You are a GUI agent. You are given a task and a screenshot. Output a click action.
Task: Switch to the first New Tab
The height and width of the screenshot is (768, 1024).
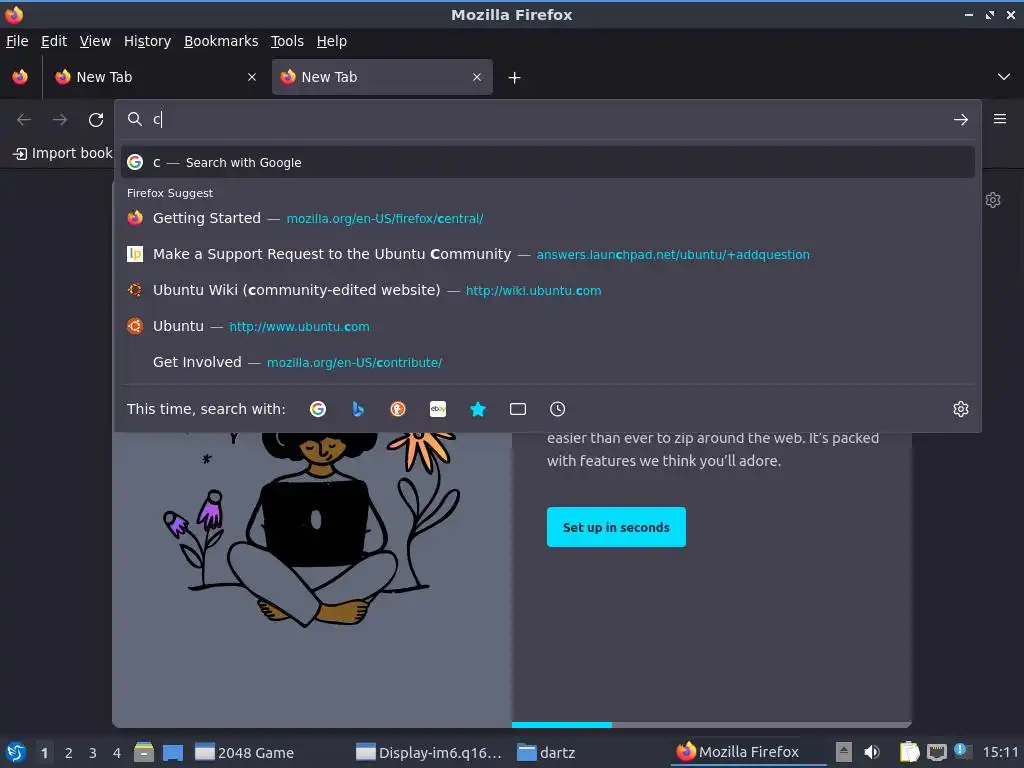pyautogui.click(x=155, y=77)
